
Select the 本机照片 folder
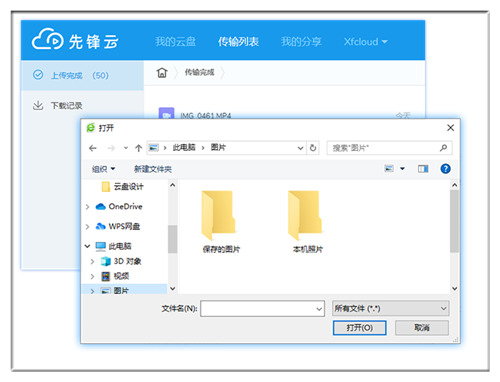pyautogui.click(x=307, y=221)
